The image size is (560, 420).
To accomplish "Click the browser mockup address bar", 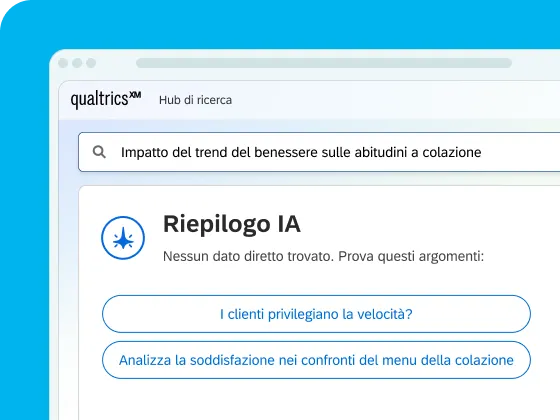I will tap(324, 63).
